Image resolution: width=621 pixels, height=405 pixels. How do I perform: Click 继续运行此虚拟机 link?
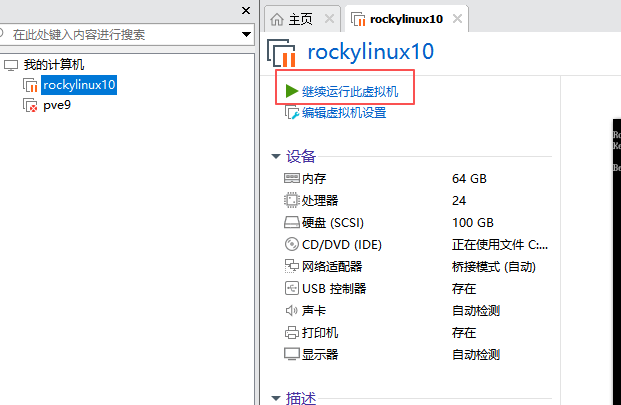[x=350, y=91]
